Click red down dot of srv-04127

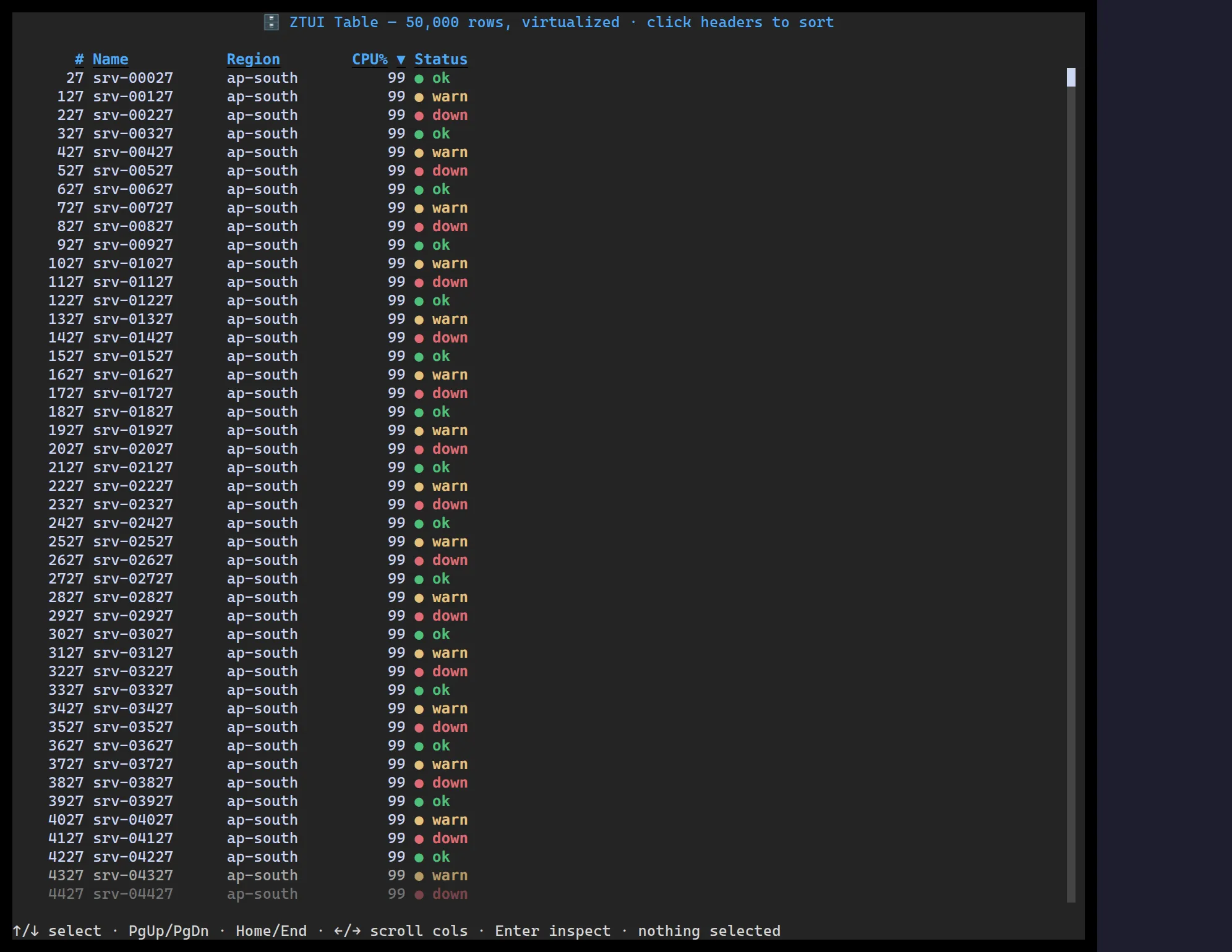419,839
